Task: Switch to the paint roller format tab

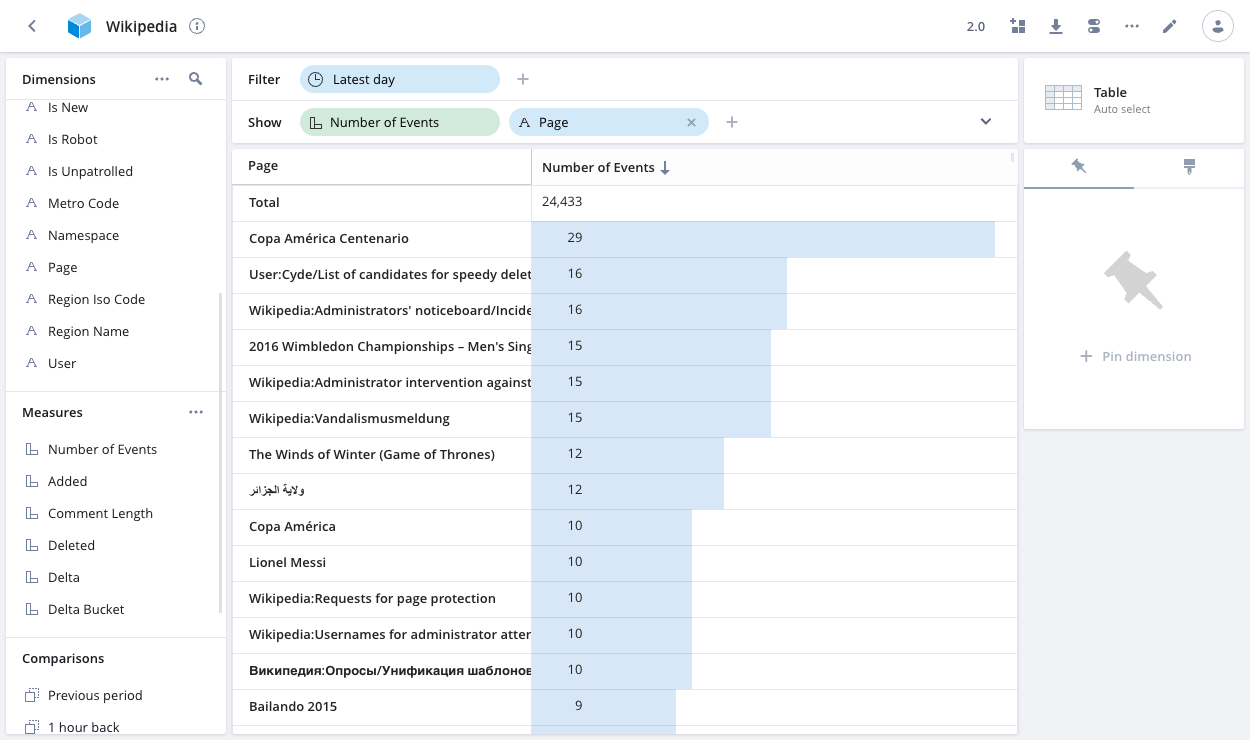Action: pyautogui.click(x=1189, y=167)
